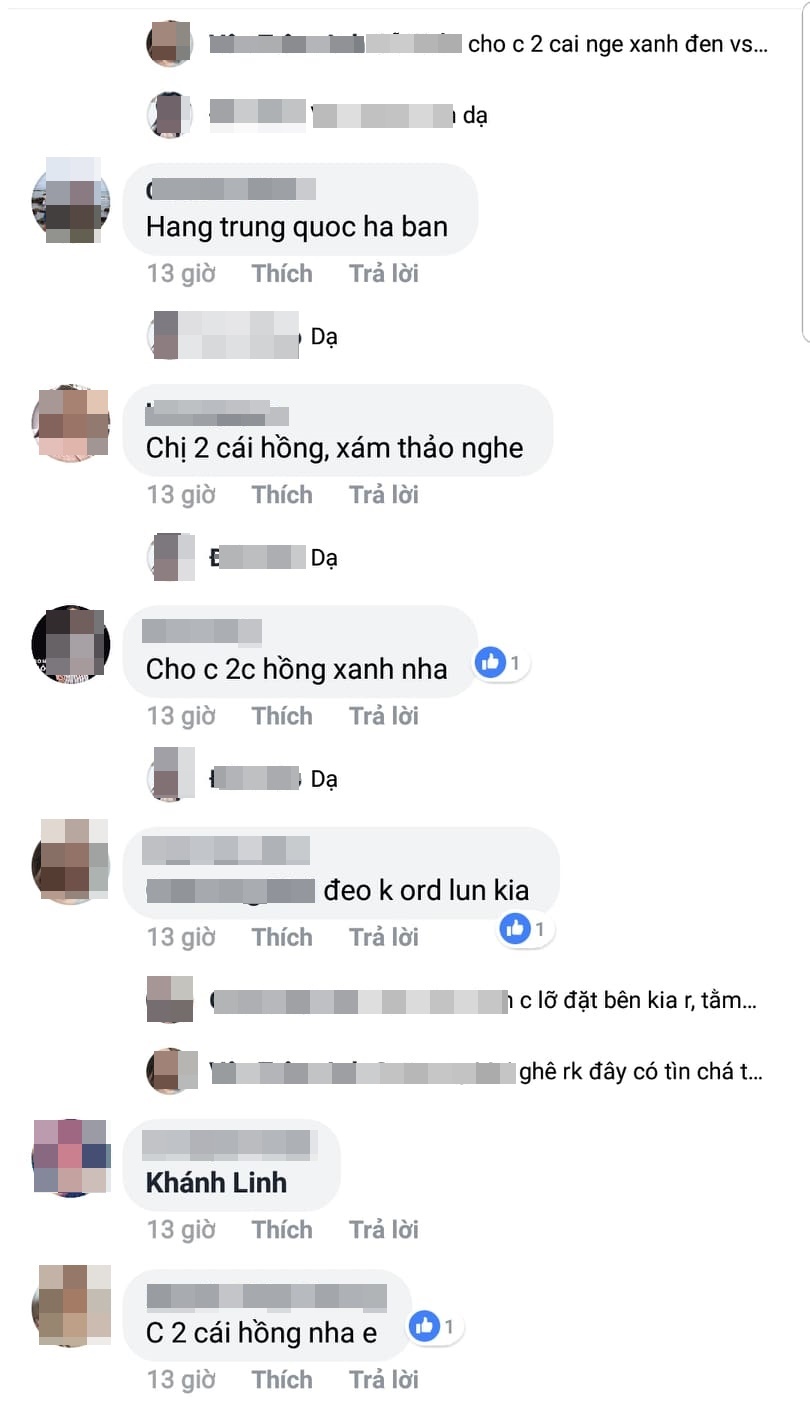Like the "Hang trung quoc ha ban" comment
The width and height of the screenshot is (810, 1412).
(x=282, y=274)
